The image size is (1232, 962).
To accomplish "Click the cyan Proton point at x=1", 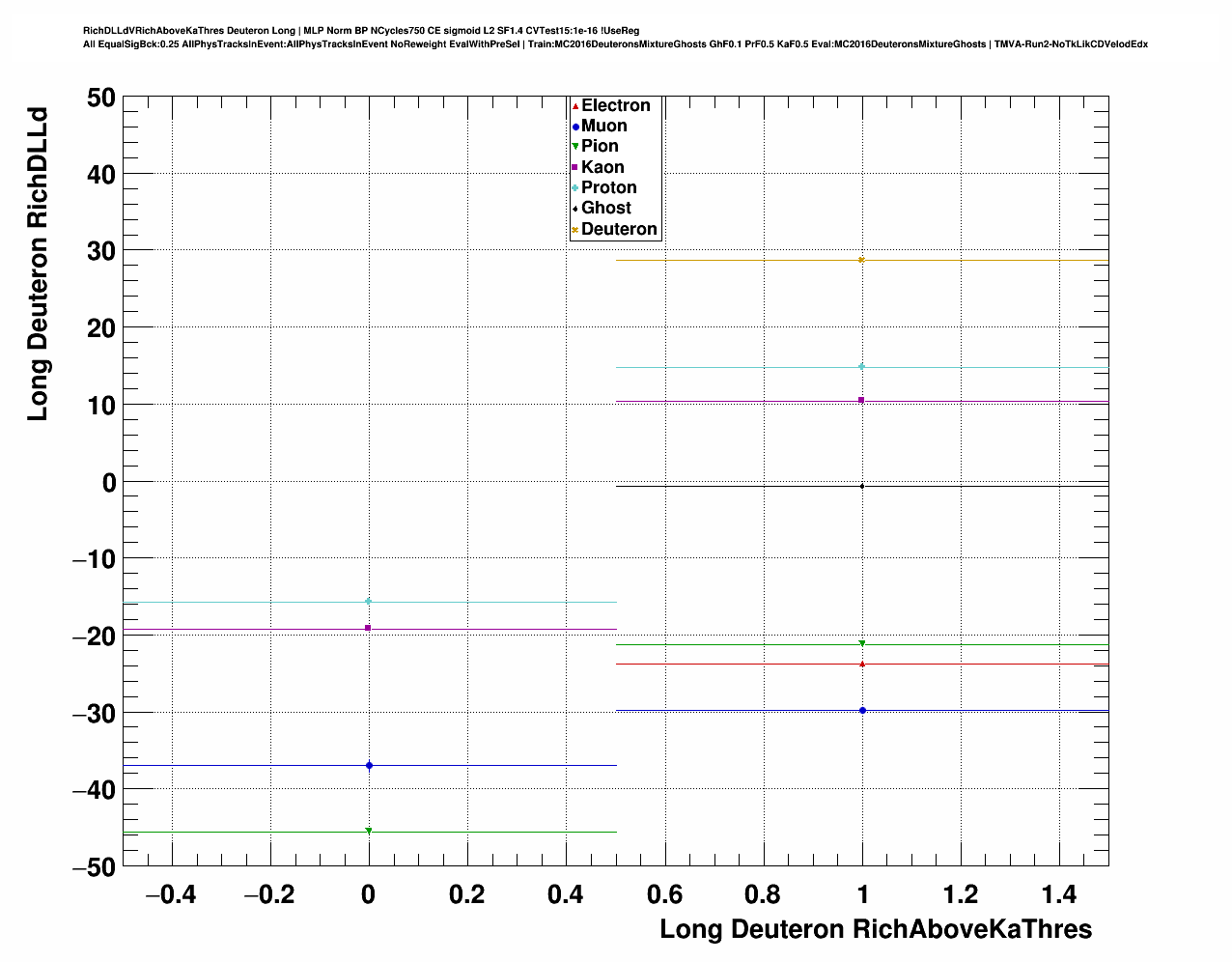I will 861,367.
